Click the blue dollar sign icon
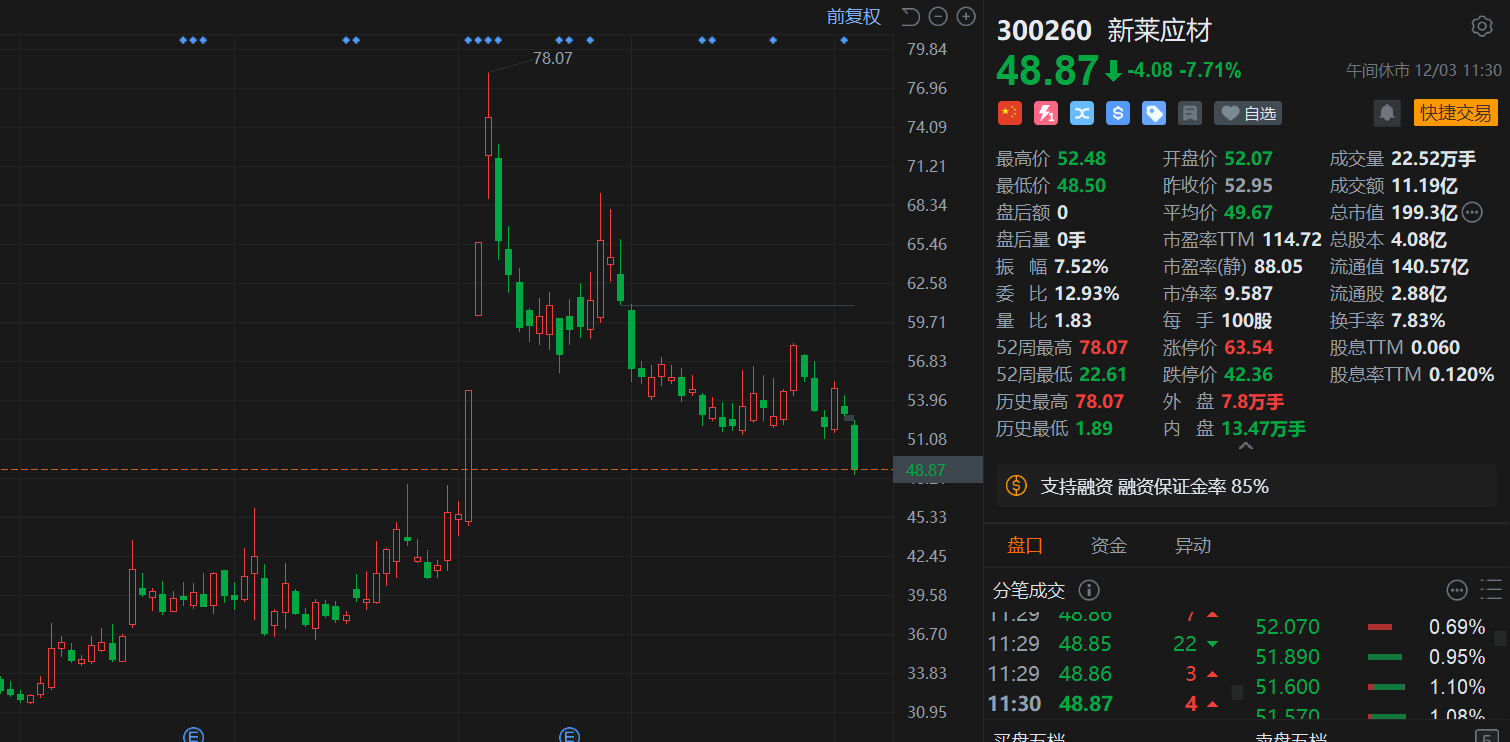The height and width of the screenshot is (742, 1510). pos(1118,113)
